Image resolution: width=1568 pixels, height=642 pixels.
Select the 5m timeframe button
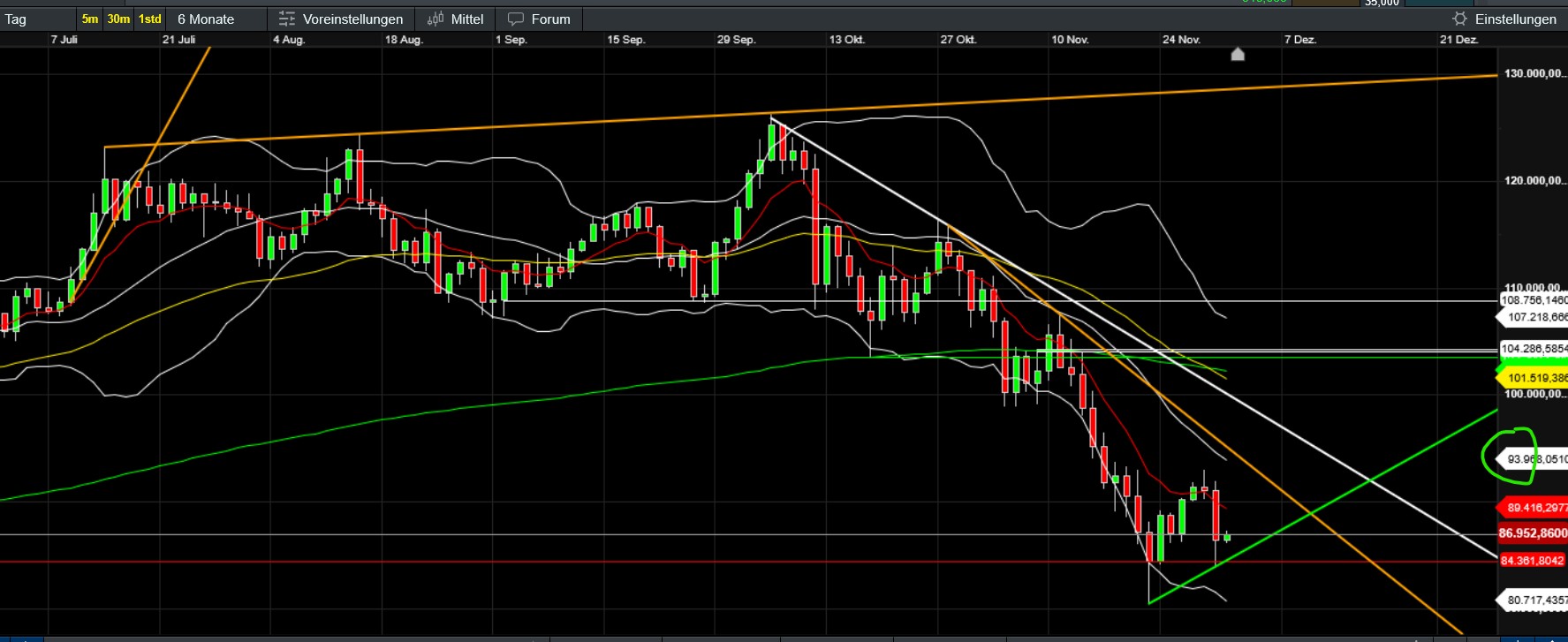(90, 19)
